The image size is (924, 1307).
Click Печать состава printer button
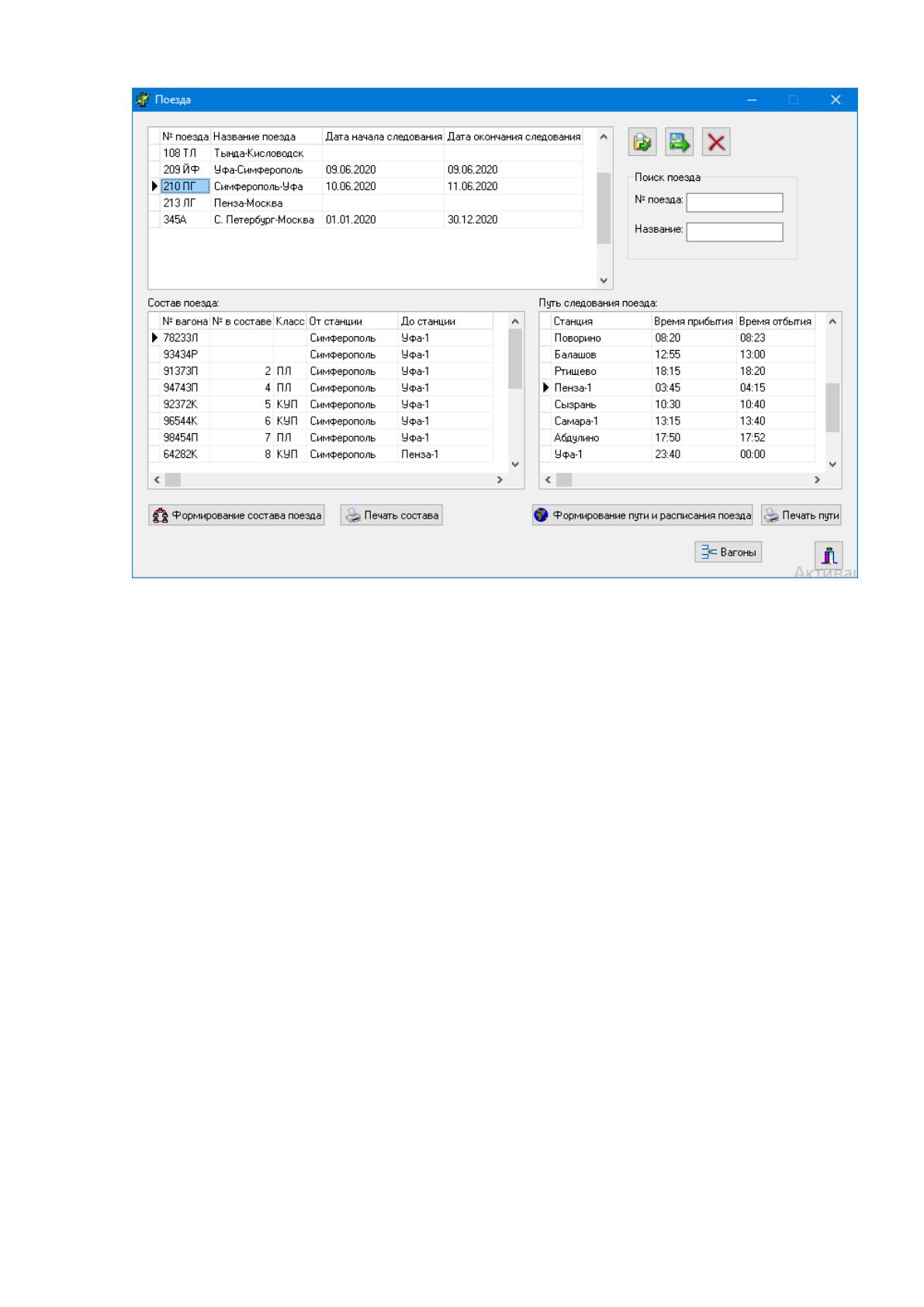coord(392,515)
